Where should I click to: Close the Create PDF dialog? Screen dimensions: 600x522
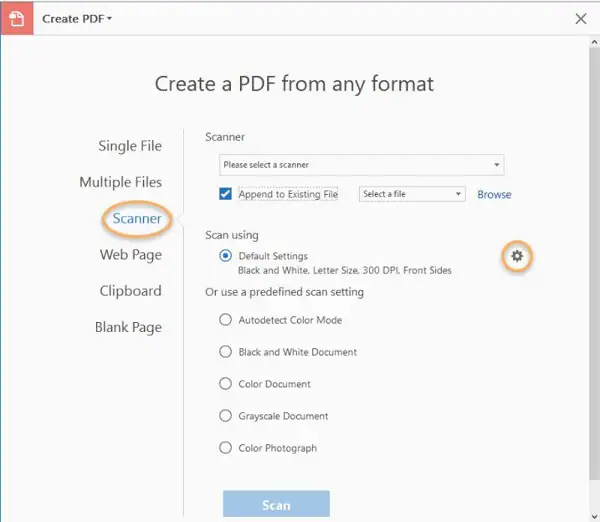[581, 18]
